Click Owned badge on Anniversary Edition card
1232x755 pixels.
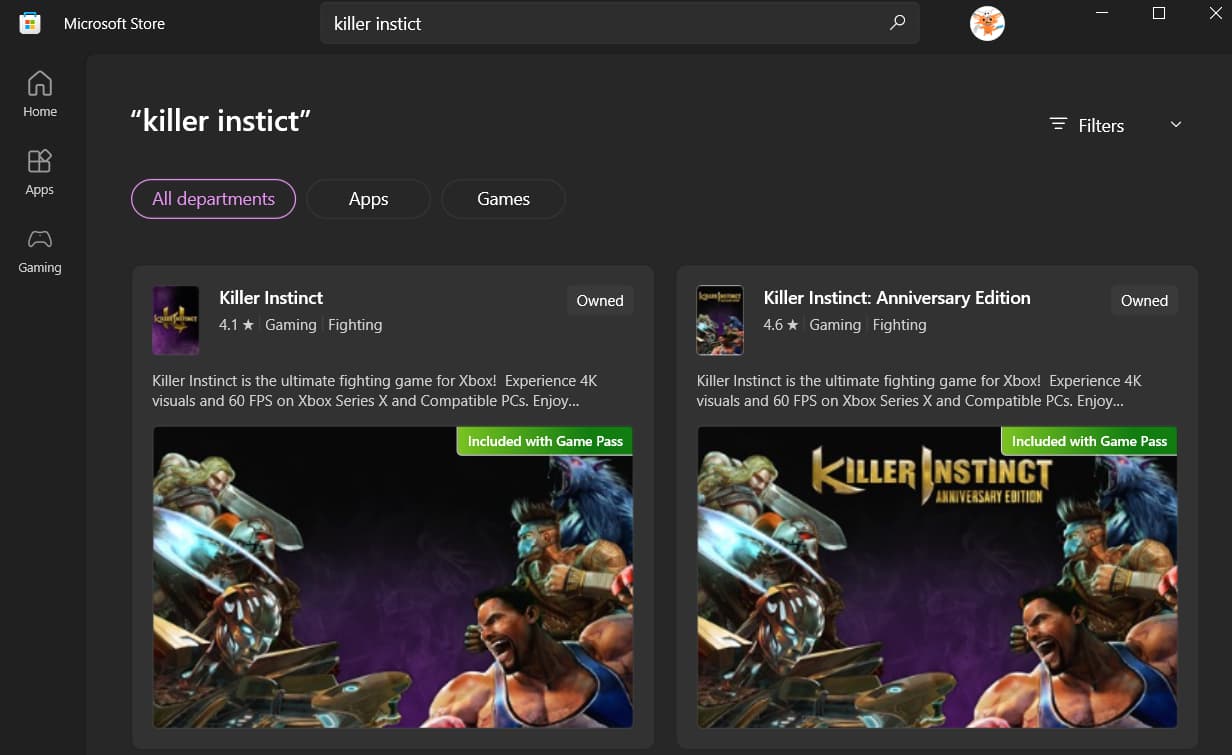(1144, 300)
